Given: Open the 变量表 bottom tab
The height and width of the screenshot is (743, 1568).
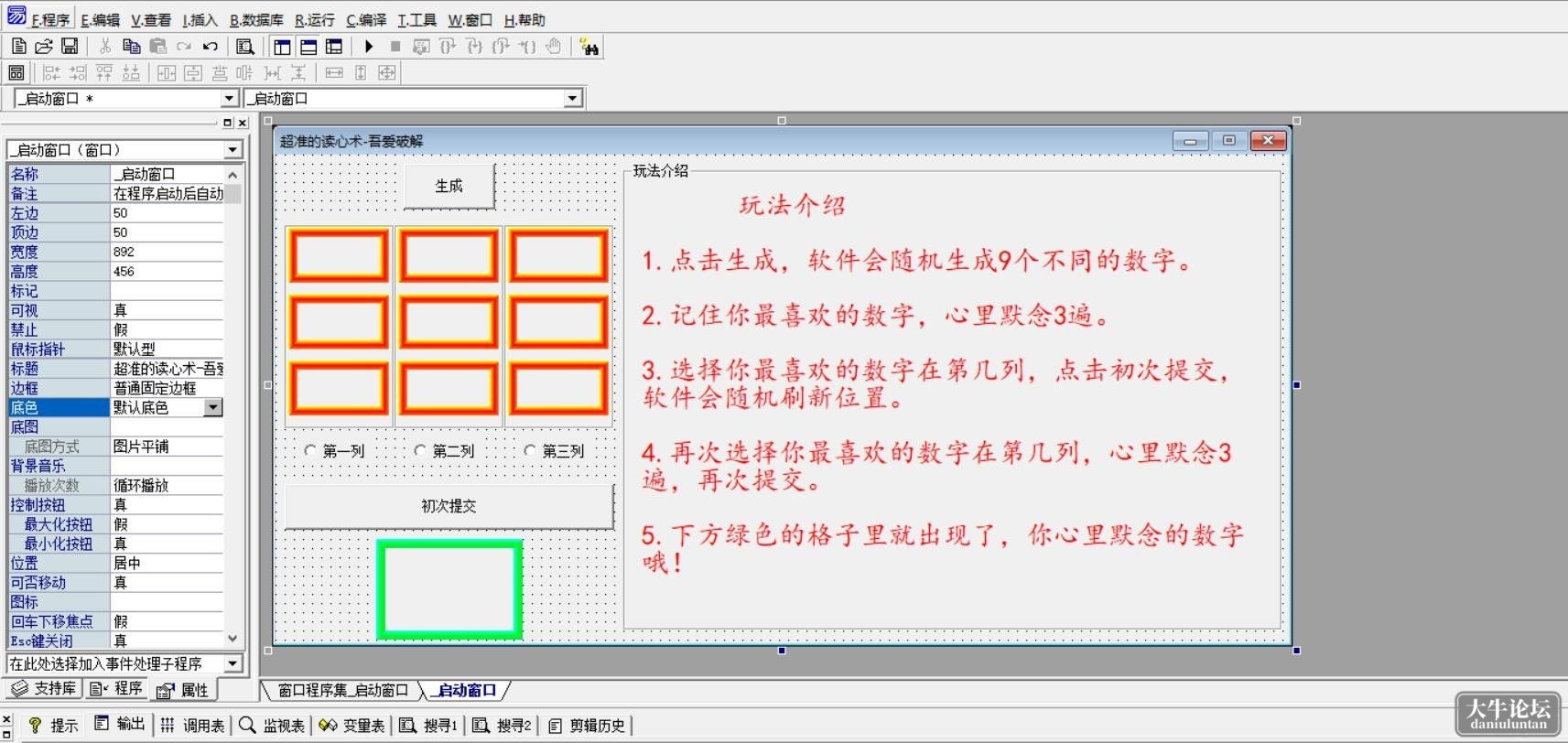Looking at the screenshot, I should 352,725.
